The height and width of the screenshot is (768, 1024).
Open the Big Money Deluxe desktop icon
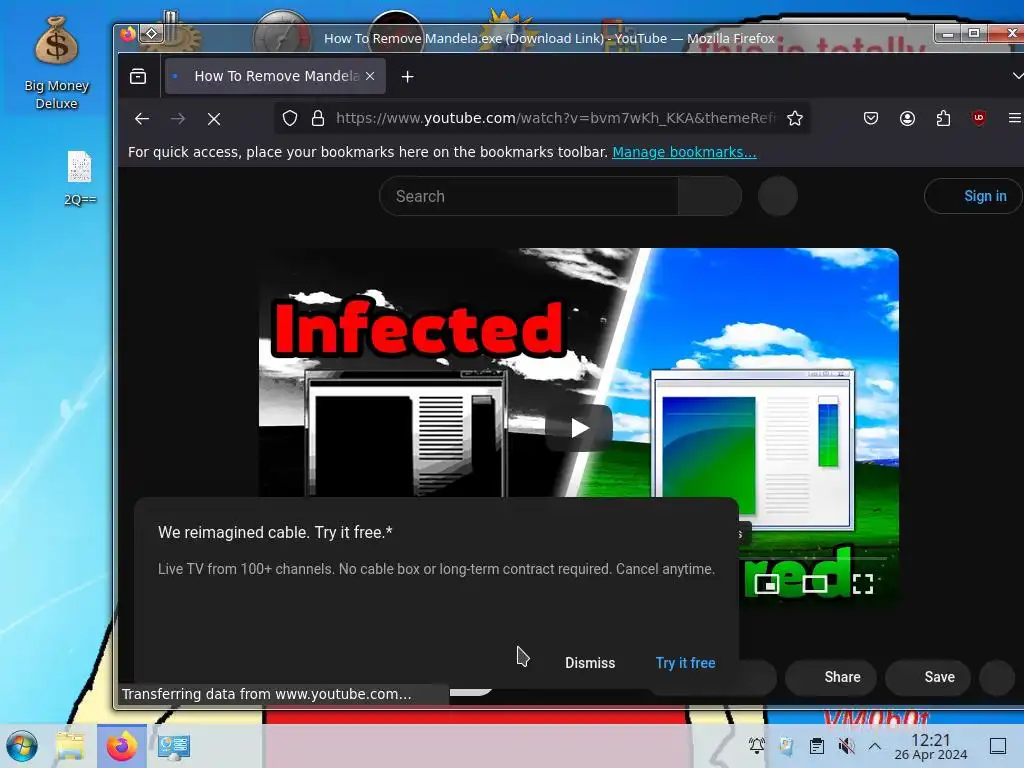coord(56,63)
